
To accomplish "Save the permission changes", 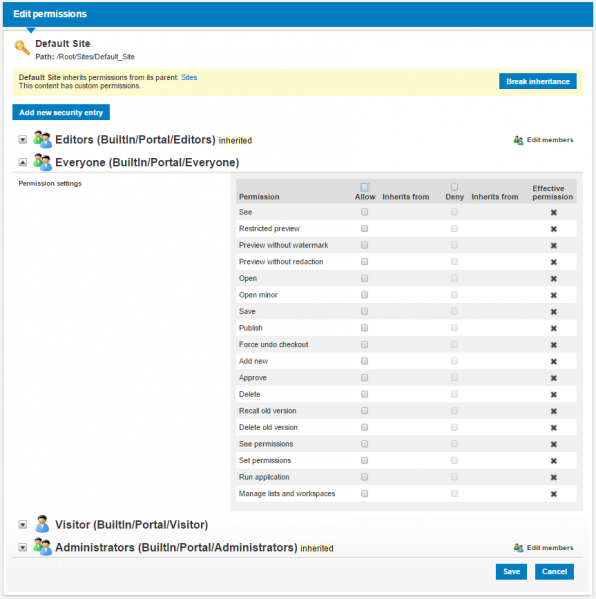I will [511, 571].
